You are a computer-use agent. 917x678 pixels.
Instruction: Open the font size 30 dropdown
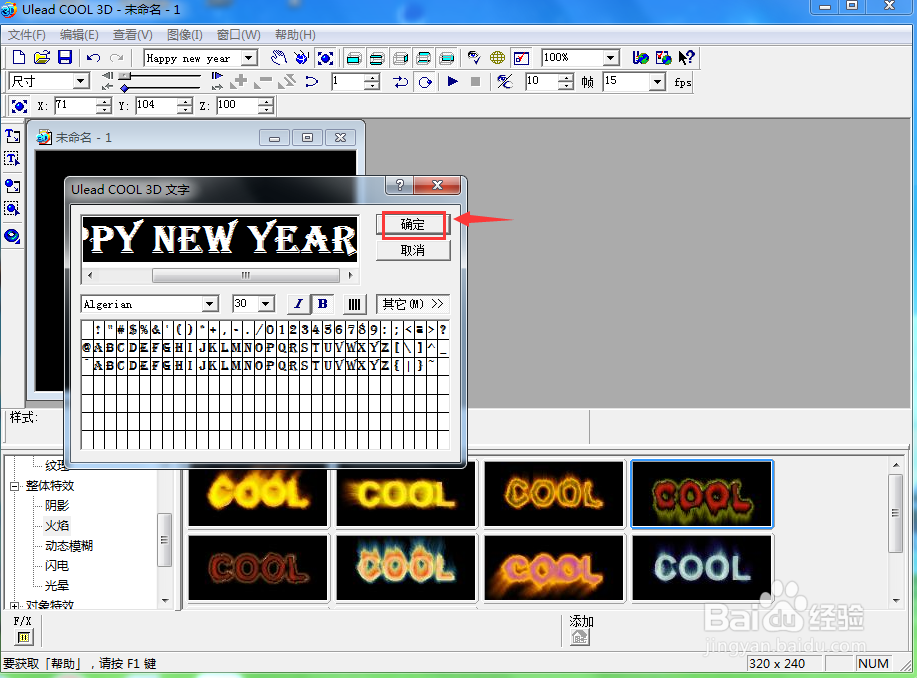266,304
